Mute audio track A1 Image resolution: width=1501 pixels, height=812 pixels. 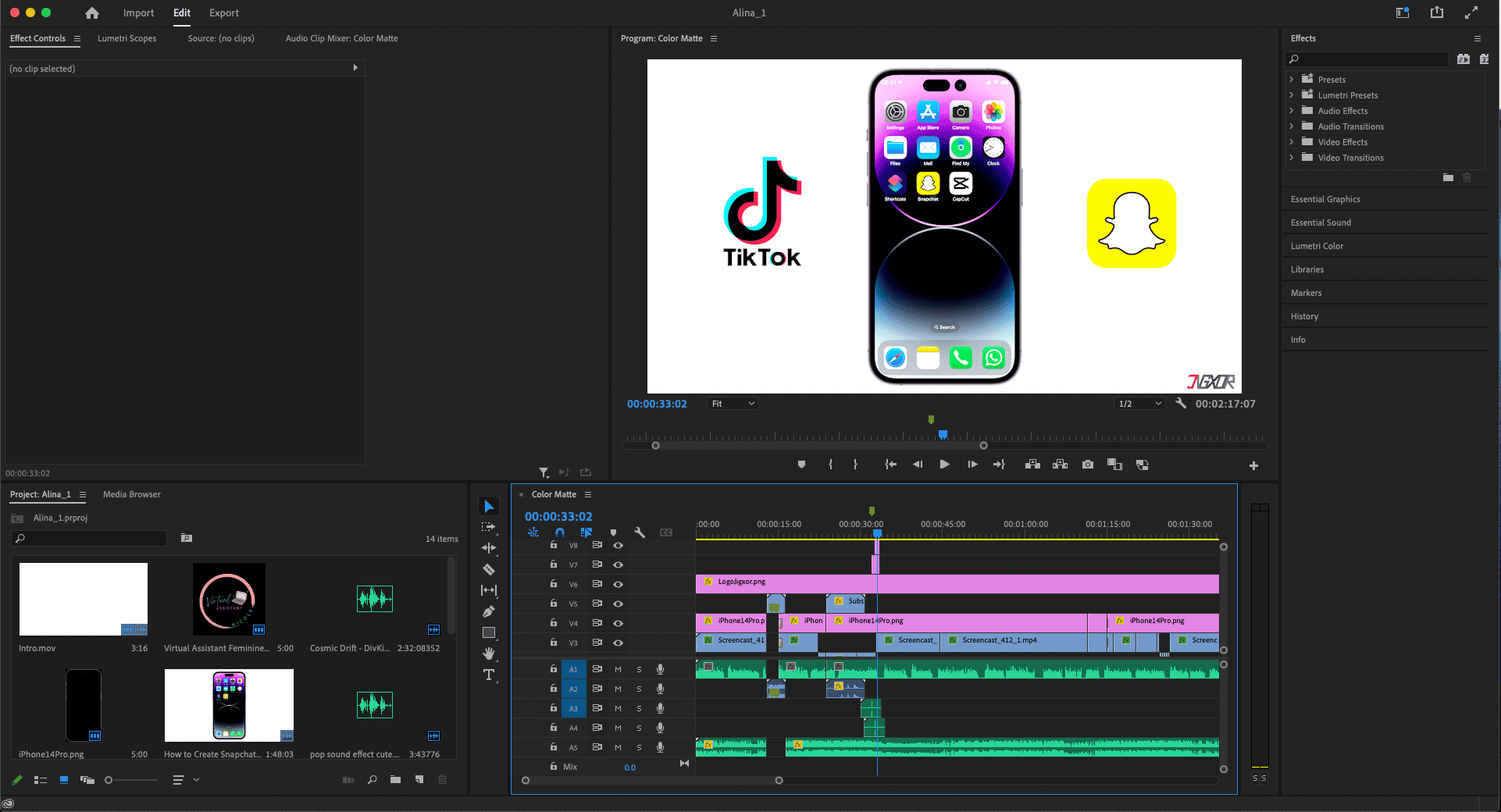618,669
